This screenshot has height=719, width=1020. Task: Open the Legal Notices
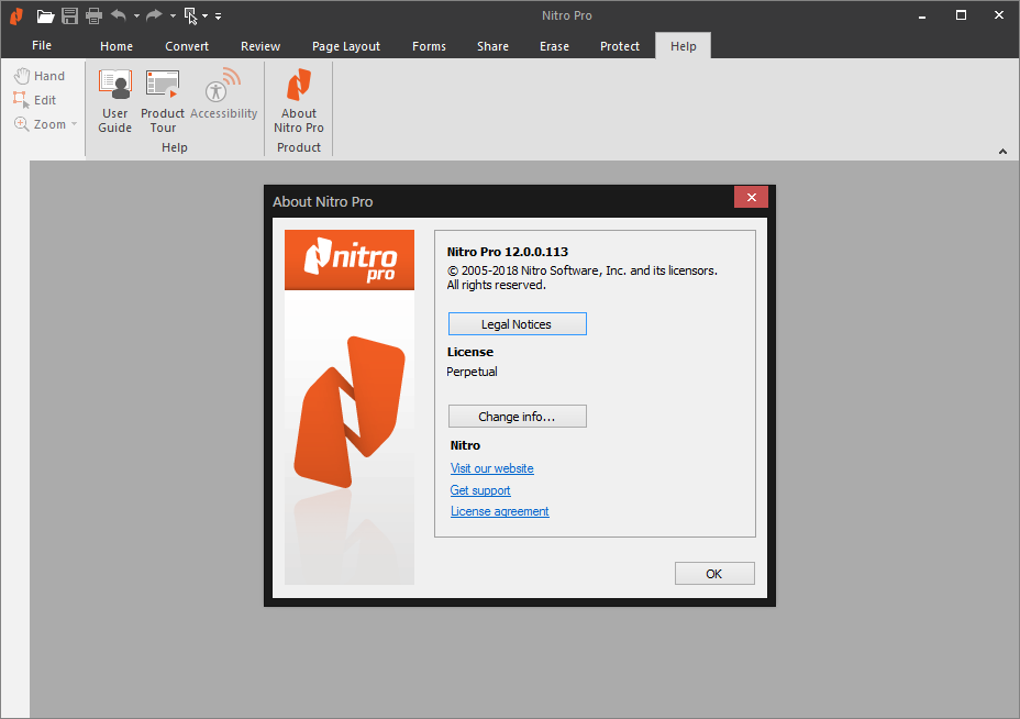click(517, 323)
